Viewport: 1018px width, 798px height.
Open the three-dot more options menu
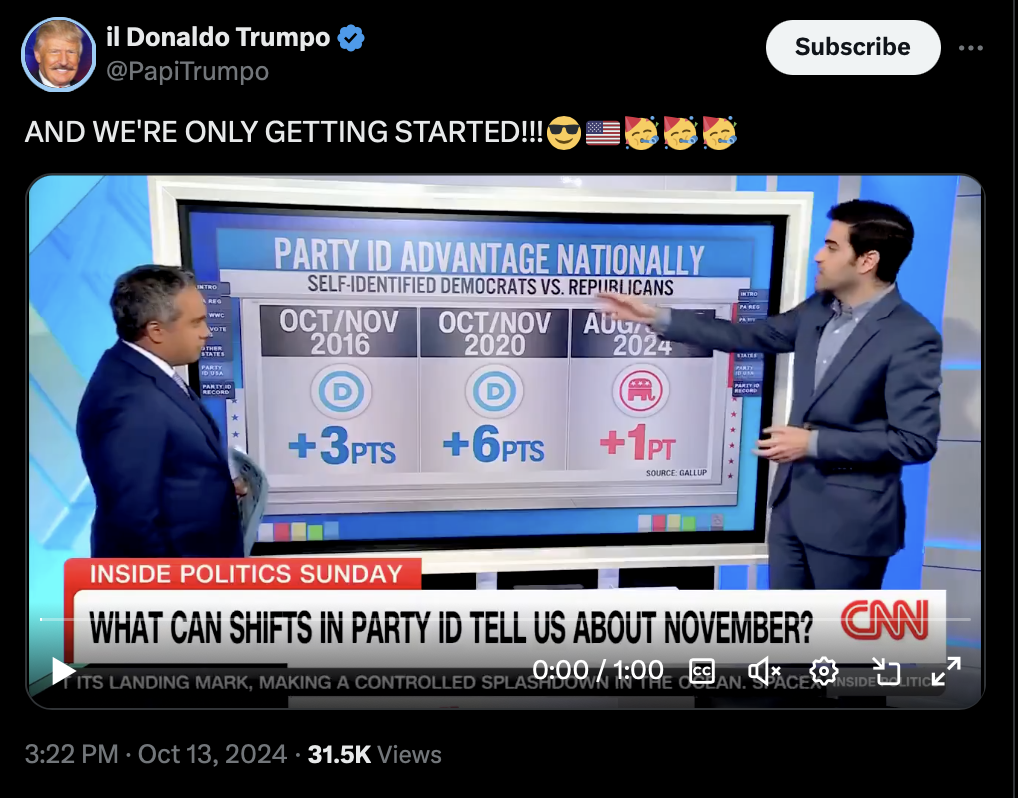(x=971, y=48)
